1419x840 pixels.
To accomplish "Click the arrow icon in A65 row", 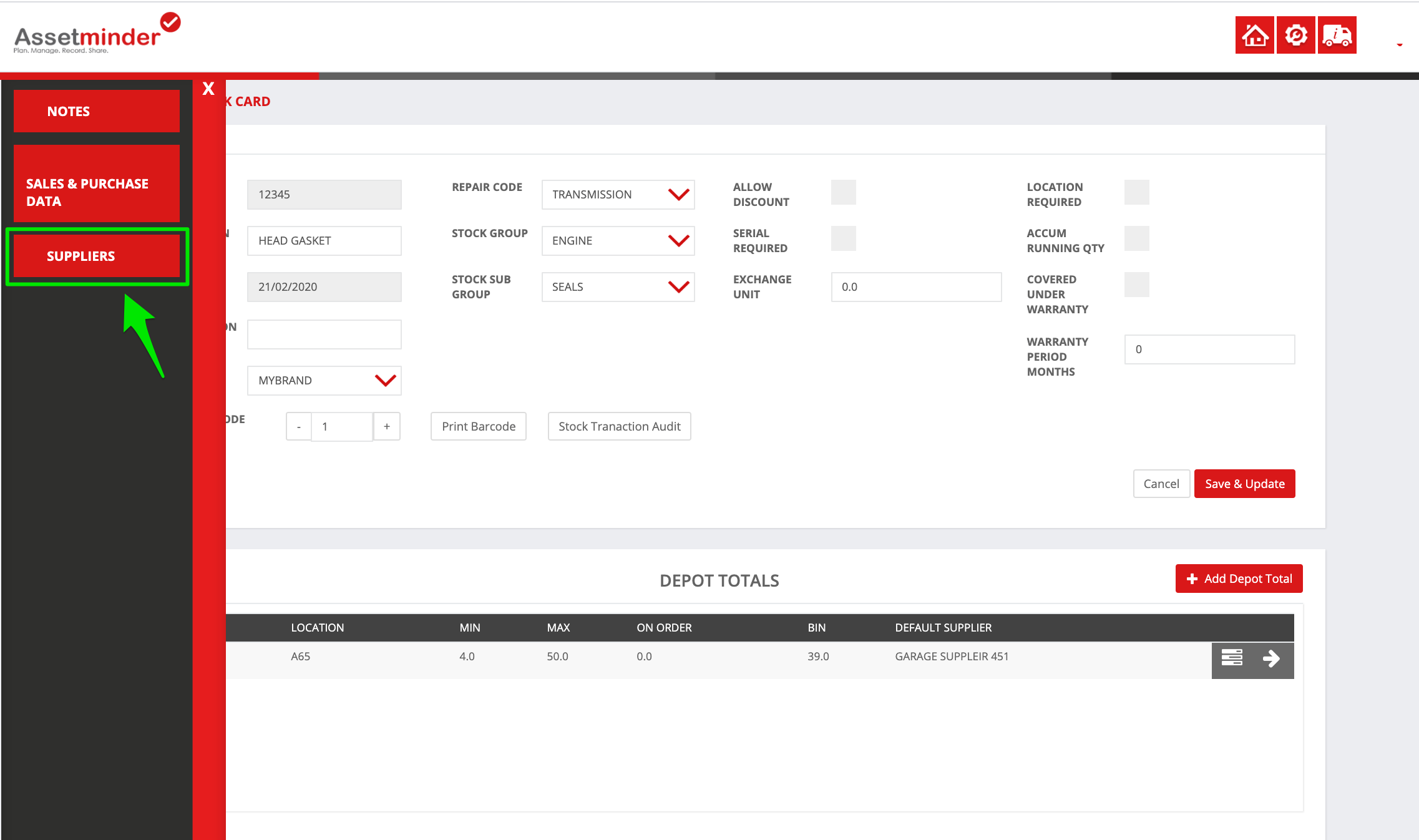I will [1271, 658].
